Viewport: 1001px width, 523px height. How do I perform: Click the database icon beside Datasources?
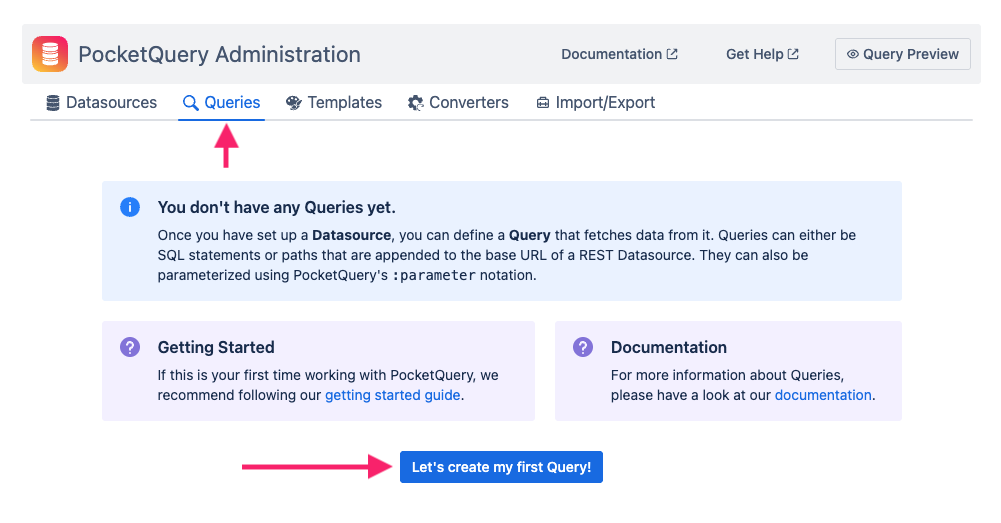coord(53,103)
